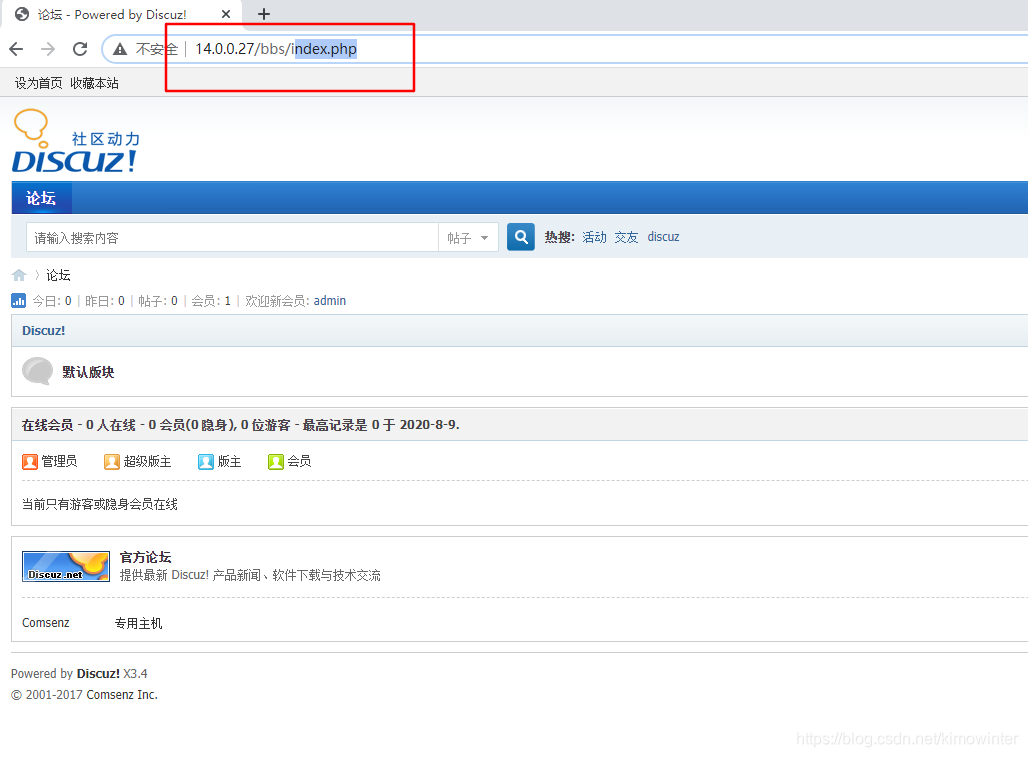This screenshot has width=1028, height=757.
Task: Click the Discuz! category heading
Action: pyautogui.click(x=43, y=330)
